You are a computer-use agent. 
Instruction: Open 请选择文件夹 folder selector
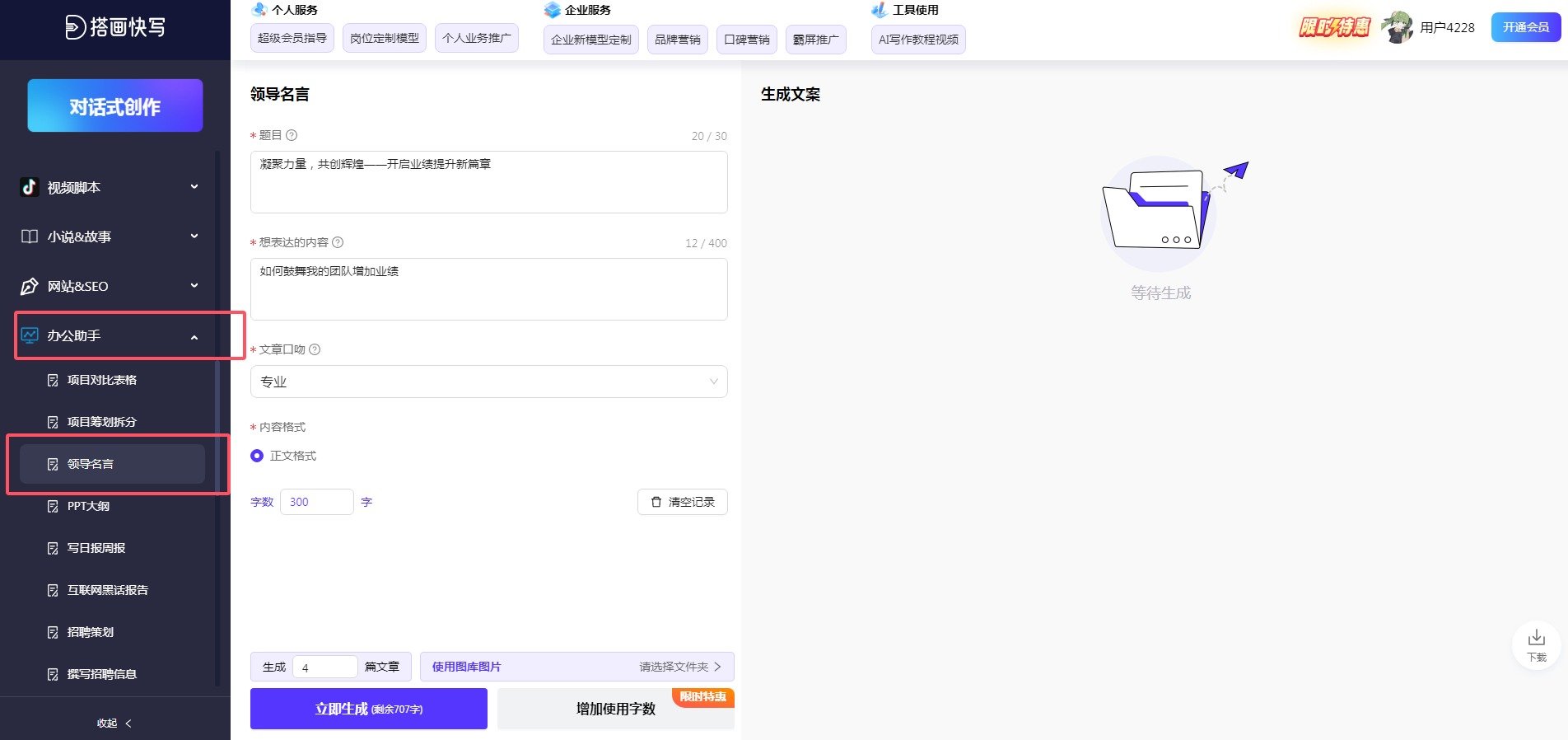680,667
